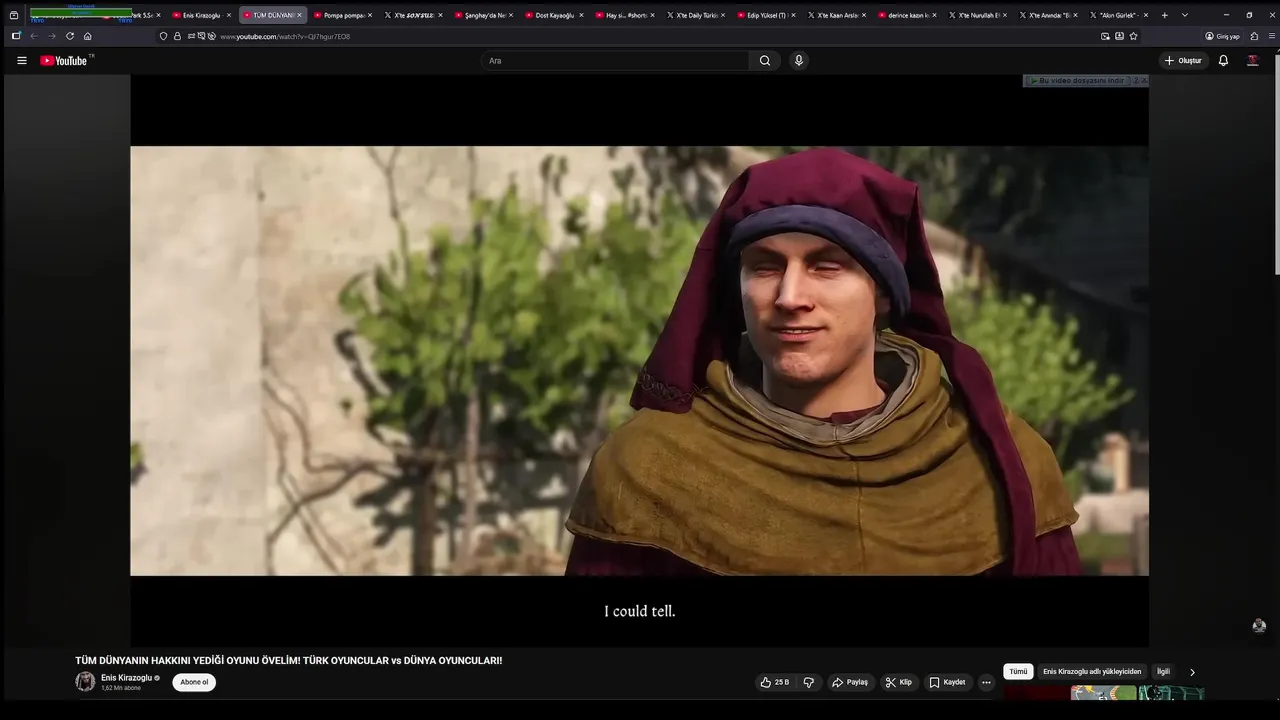Close the 'X'te Kaan Arslan' tab
1280x720 pixels.
click(x=864, y=15)
